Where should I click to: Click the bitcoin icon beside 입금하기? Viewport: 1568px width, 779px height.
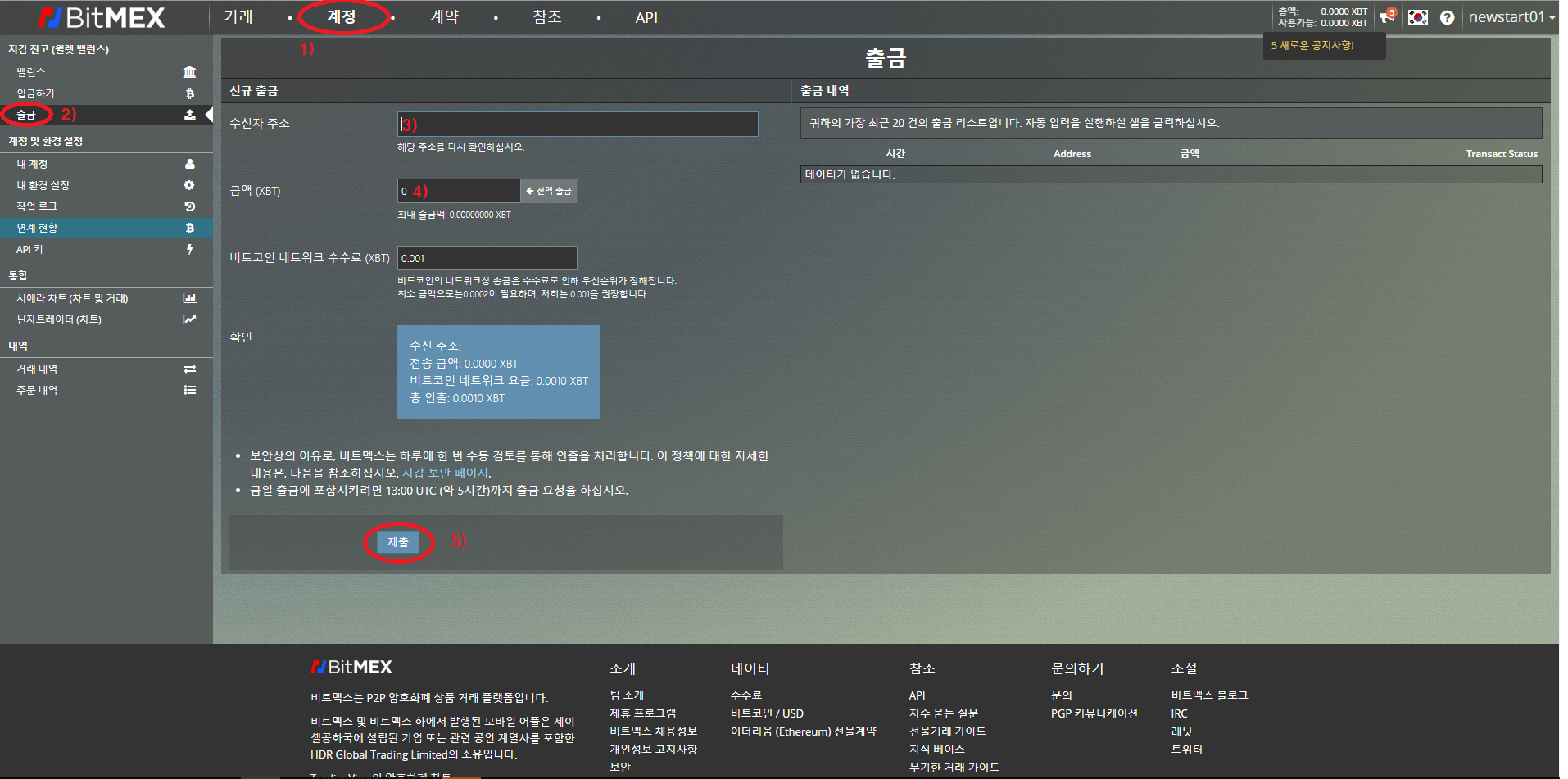pos(189,93)
